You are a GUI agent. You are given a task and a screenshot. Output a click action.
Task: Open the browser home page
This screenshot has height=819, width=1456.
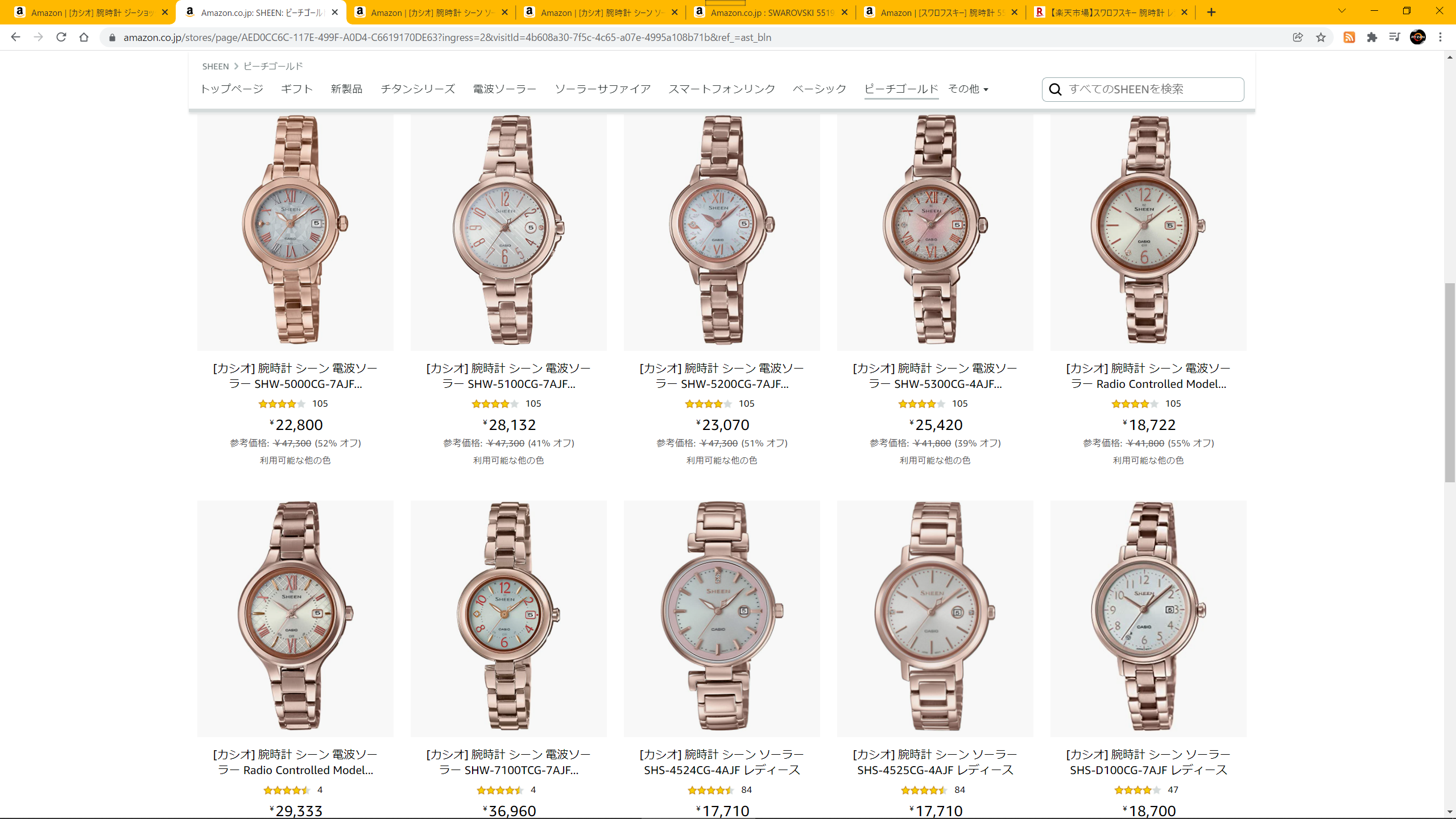point(84,37)
